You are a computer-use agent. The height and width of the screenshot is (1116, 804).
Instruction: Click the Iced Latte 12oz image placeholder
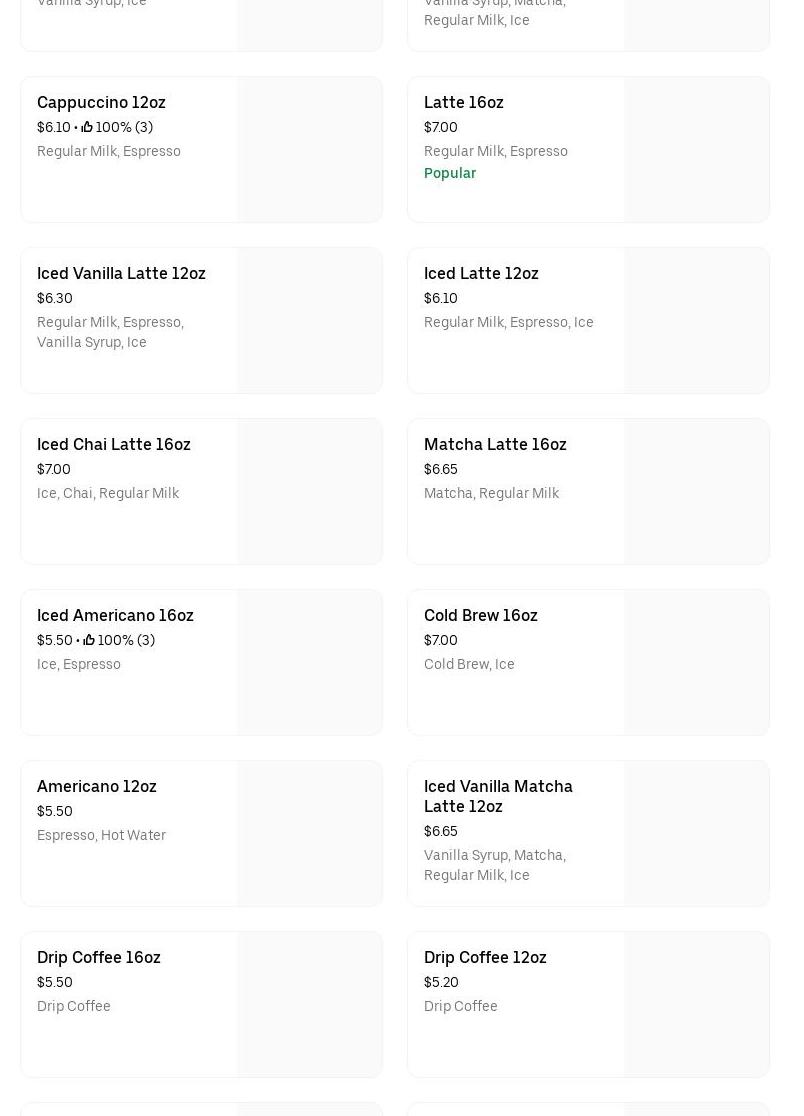tap(696, 320)
